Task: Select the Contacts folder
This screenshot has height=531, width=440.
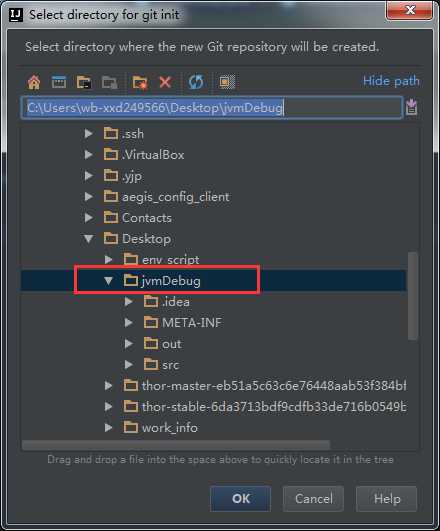Action: tap(138, 218)
